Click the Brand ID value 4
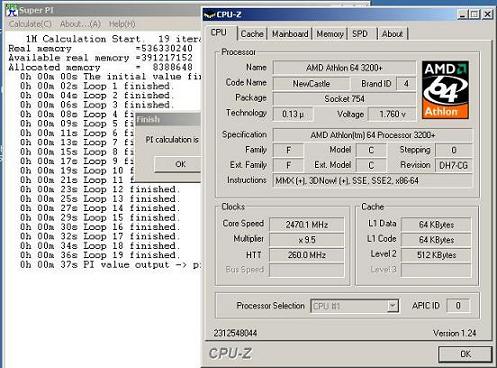 pos(406,83)
